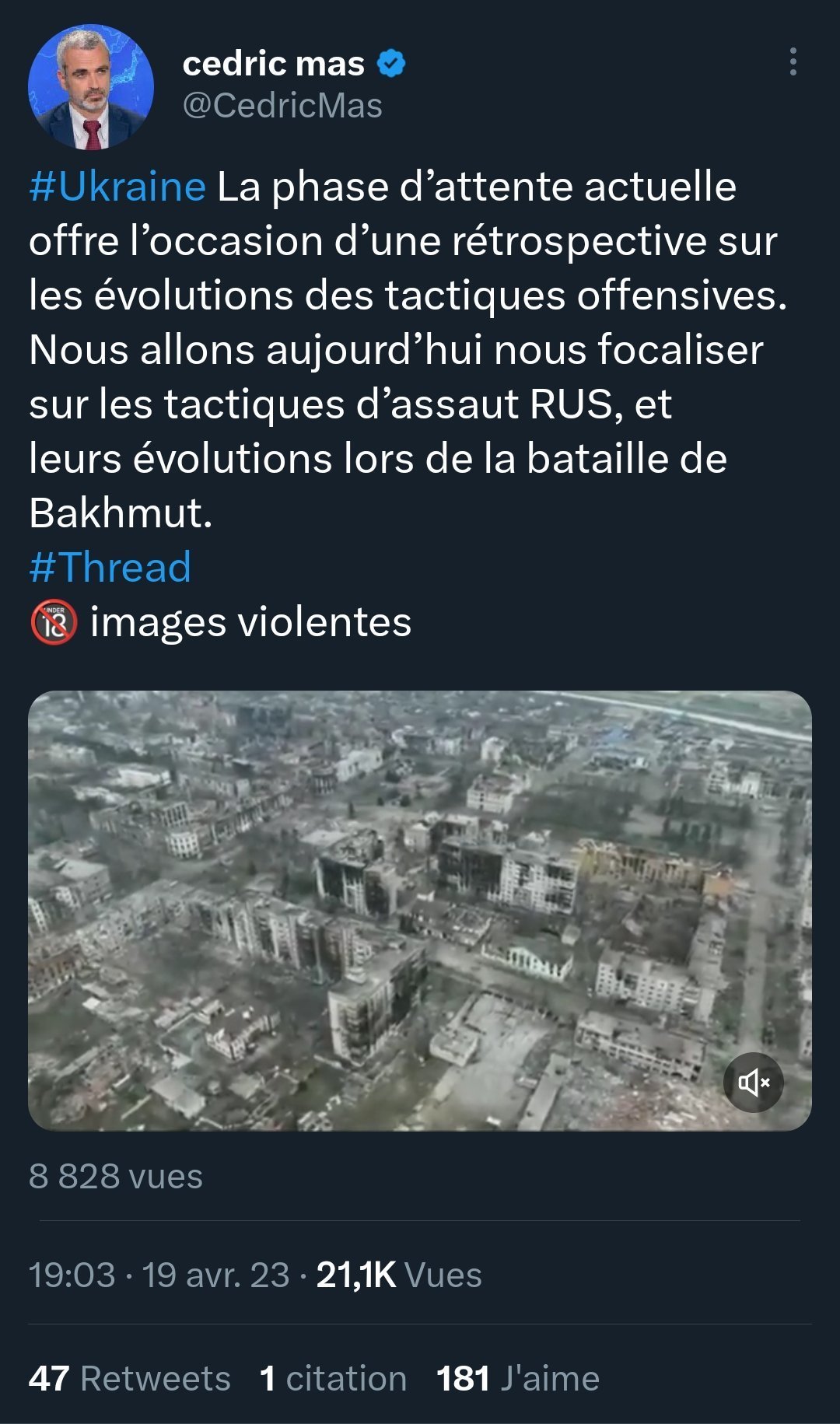This screenshot has height=1424, width=840.
Task: Unmute the video with the speaker icon
Action: point(753,1082)
